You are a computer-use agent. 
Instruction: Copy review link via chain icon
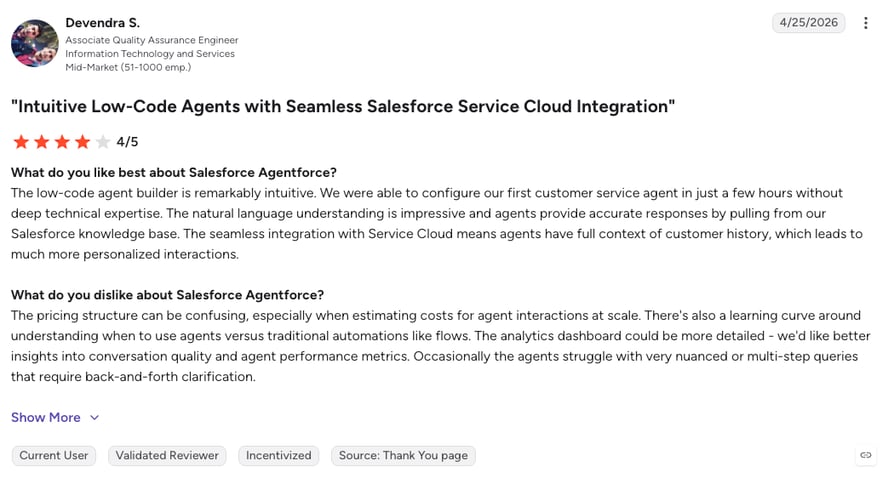click(865, 455)
